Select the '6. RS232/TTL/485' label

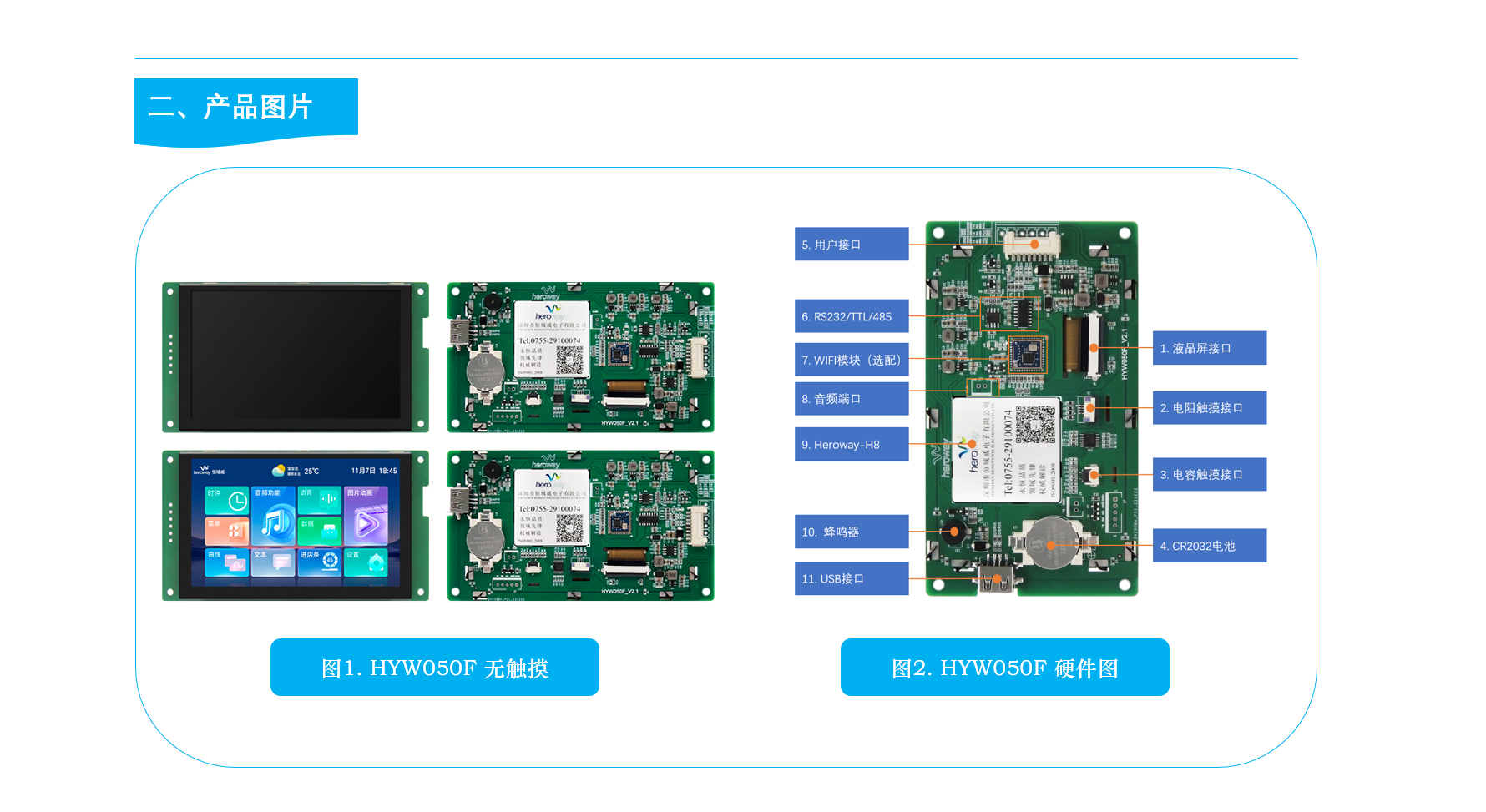[x=851, y=316]
